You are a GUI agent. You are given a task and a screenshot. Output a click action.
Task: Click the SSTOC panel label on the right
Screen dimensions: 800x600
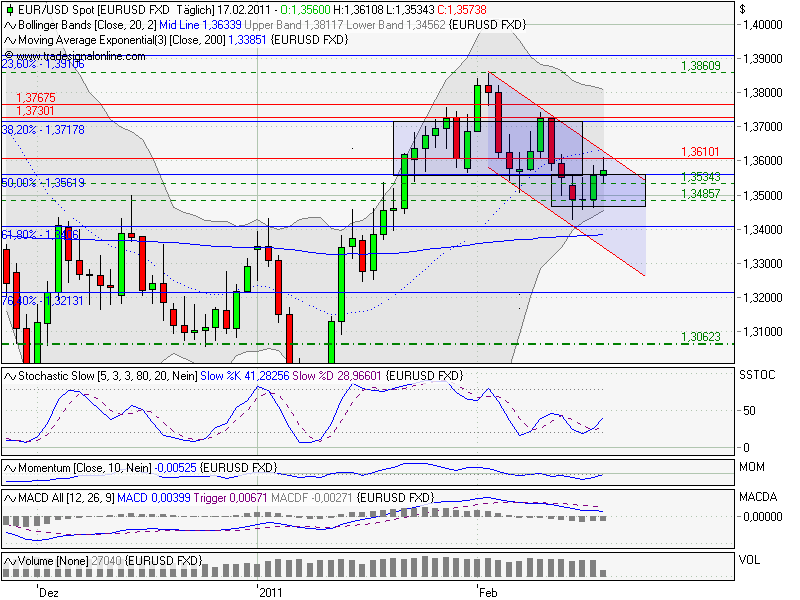[x=755, y=374]
